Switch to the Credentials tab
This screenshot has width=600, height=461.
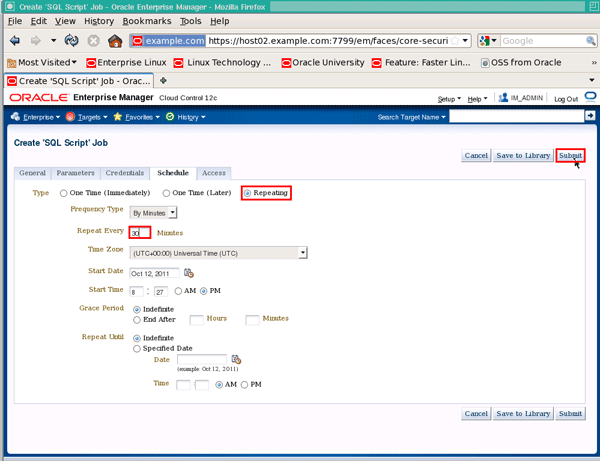[x=125, y=173]
